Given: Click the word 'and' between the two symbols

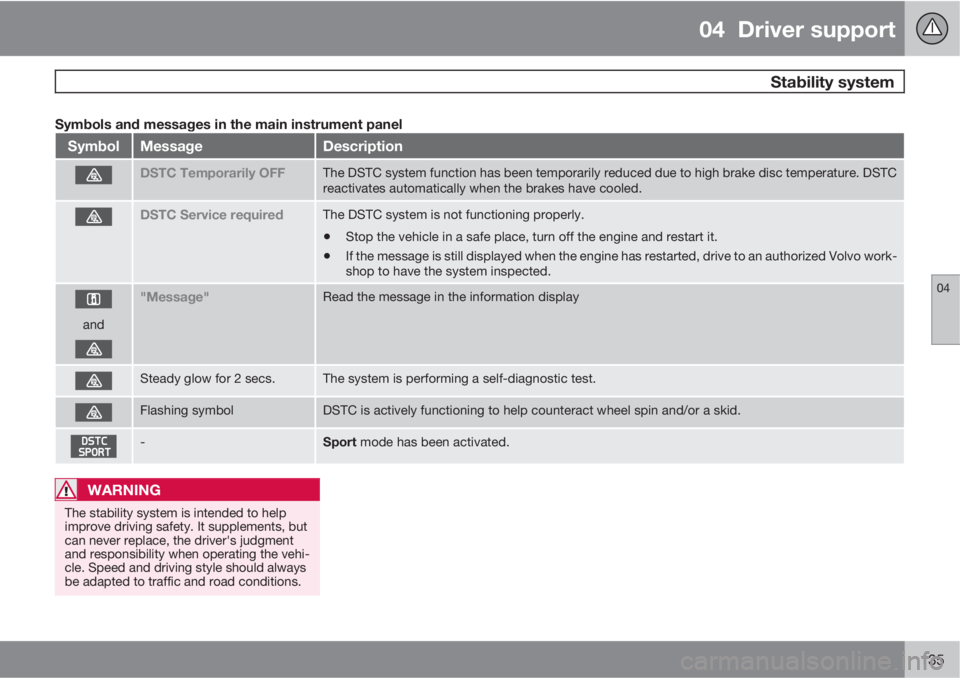Looking at the screenshot, I should pos(93,325).
